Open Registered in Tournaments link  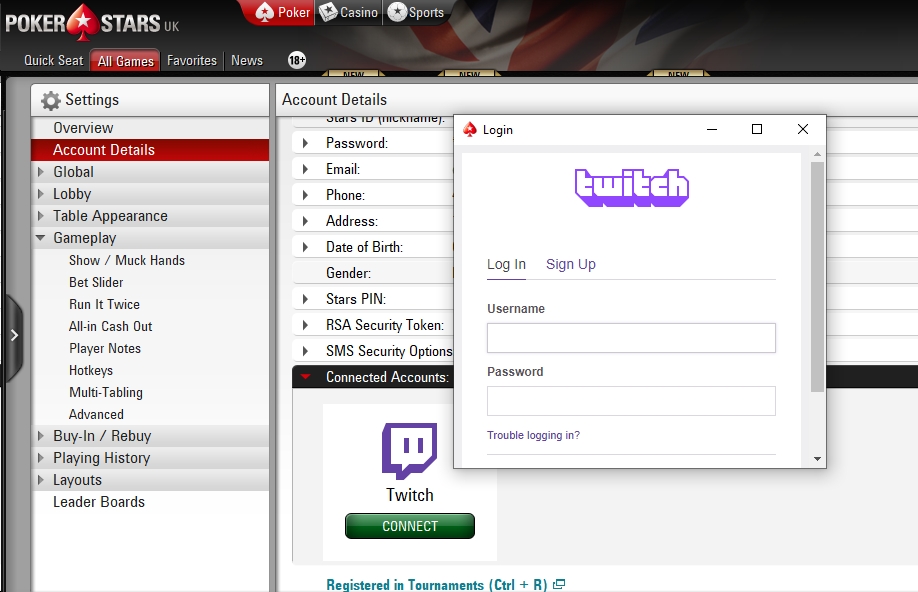click(436, 584)
